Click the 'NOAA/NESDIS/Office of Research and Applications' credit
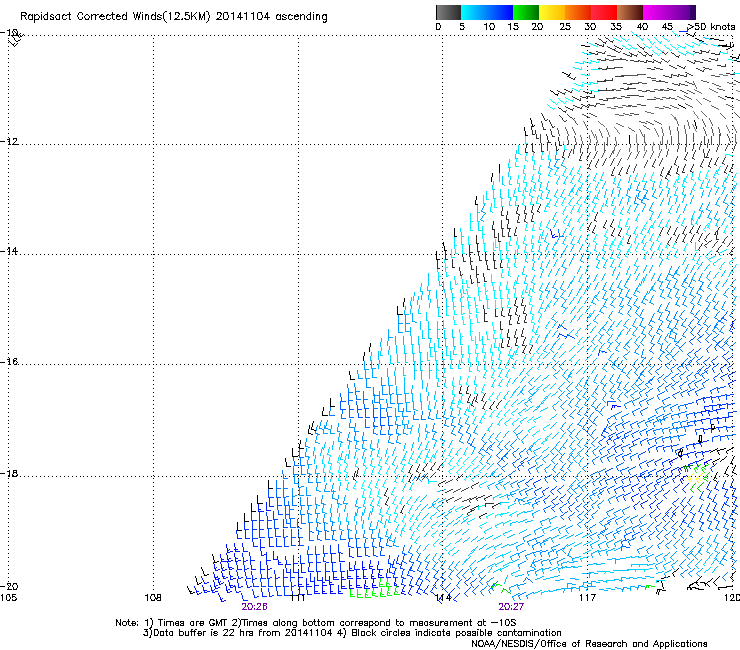This screenshot has height=650, width=740. (x=589, y=644)
